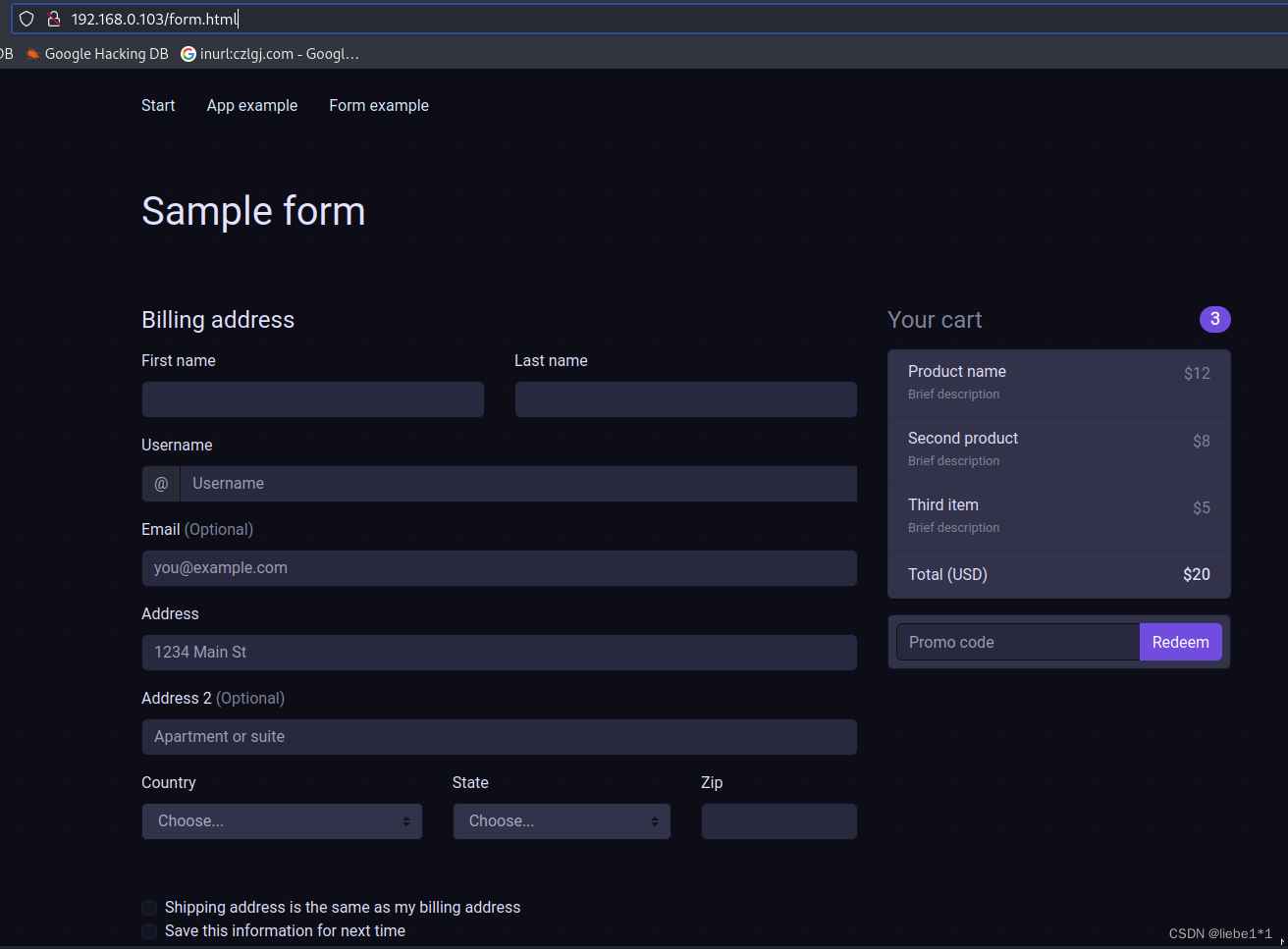Click the insecure connection padlock icon
Screen dimensions: 1288x949
[54, 19]
